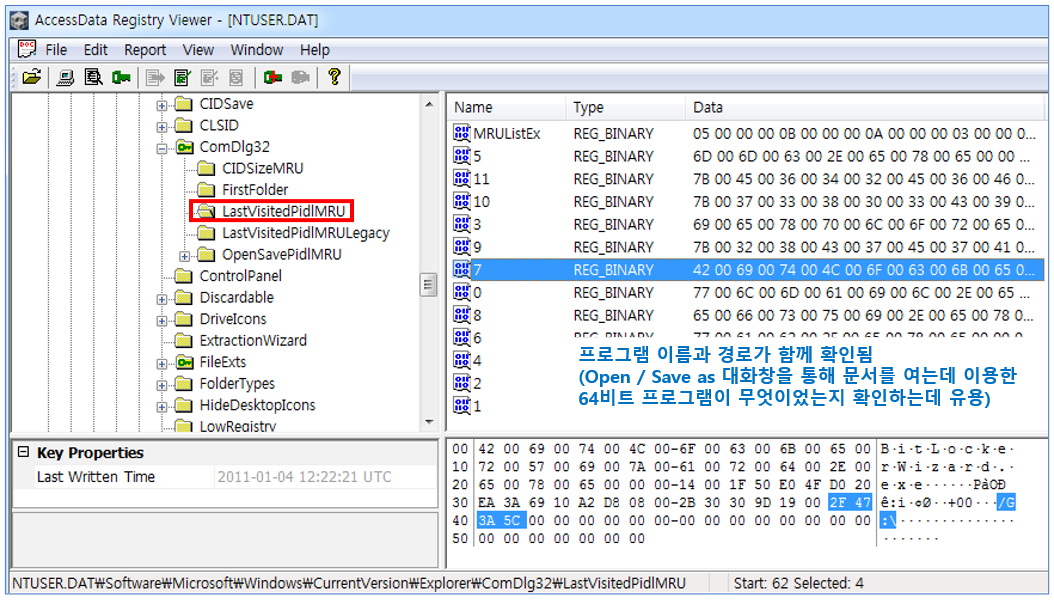Sort by the Name column header
The width and height of the screenshot is (1054, 601).
point(507,107)
